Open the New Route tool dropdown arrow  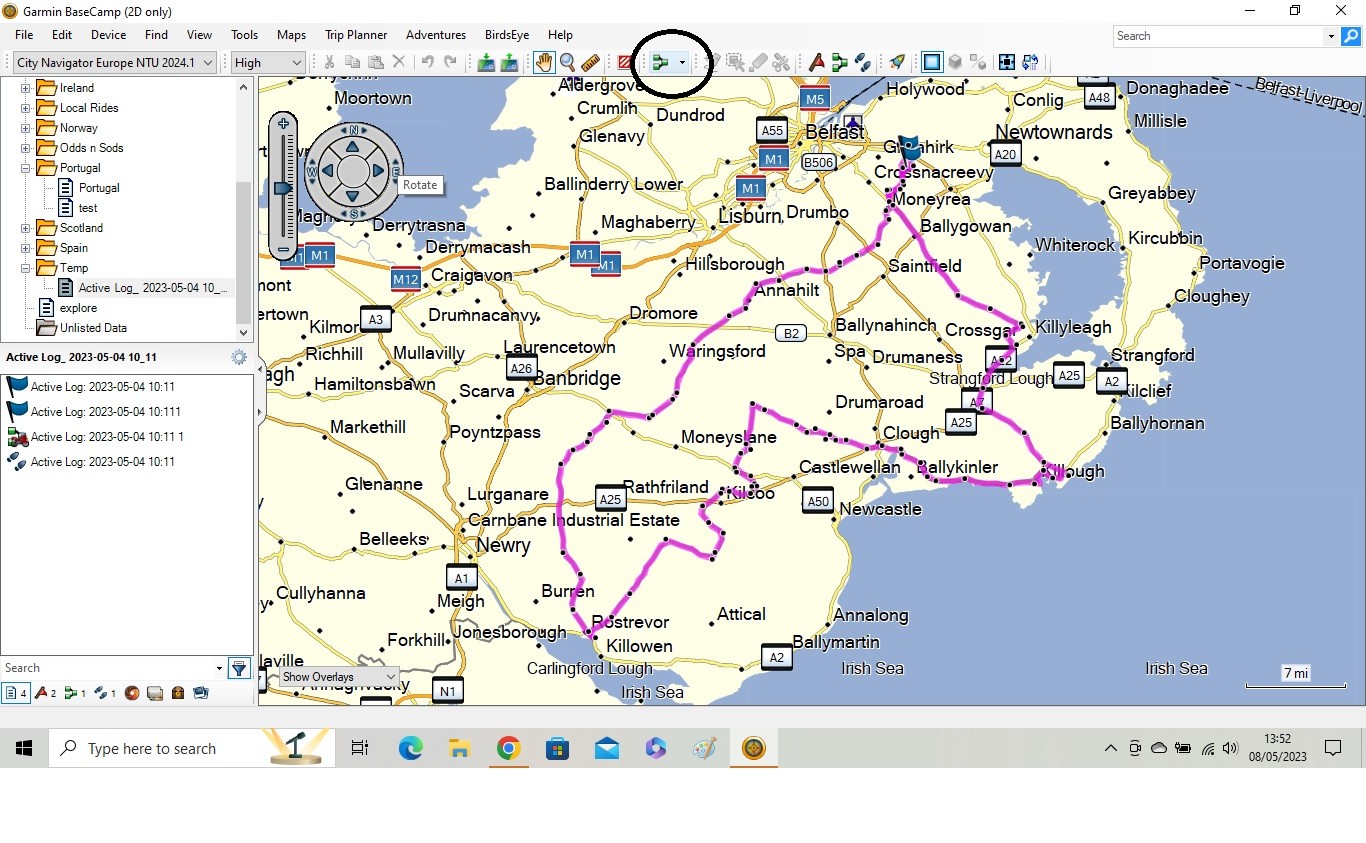[682, 62]
